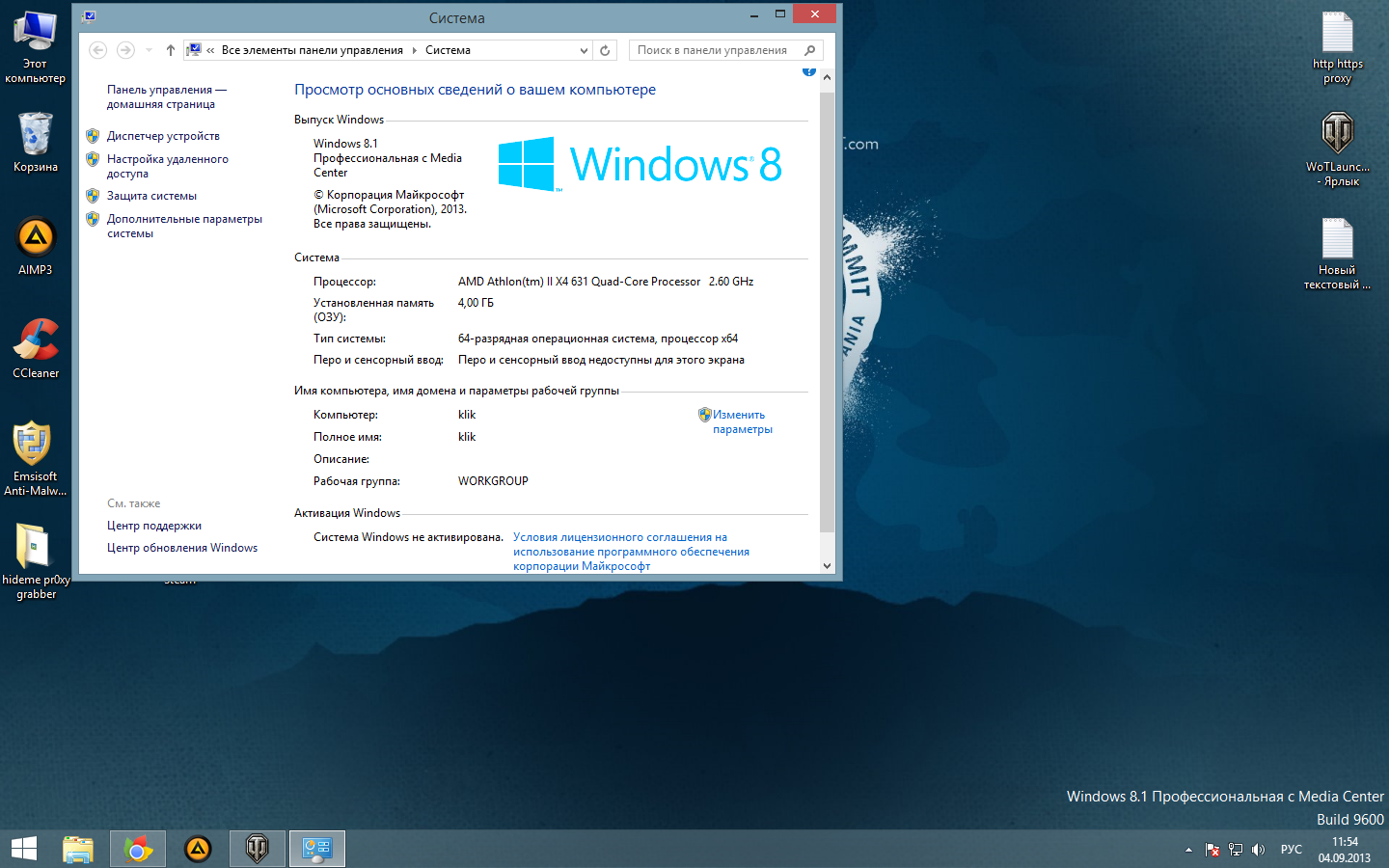This screenshot has width=1389, height=868.
Task: Open the Windows Start button
Action: (x=24, y=849)
